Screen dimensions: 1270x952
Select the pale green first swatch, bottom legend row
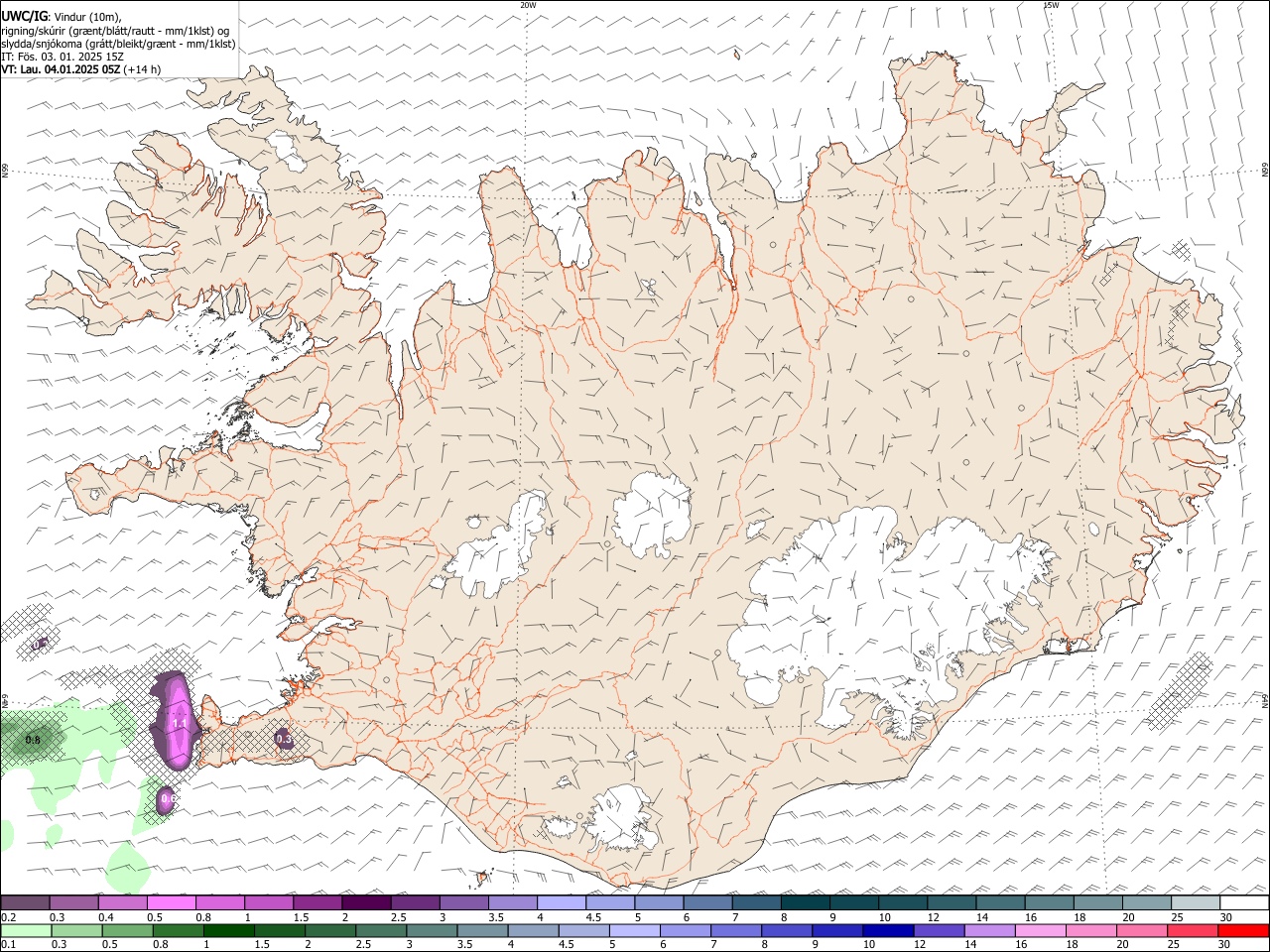point(26,930)
